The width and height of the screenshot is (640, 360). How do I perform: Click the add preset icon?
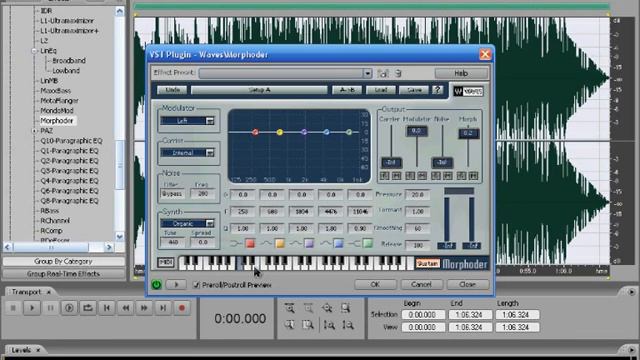(382, 73)
